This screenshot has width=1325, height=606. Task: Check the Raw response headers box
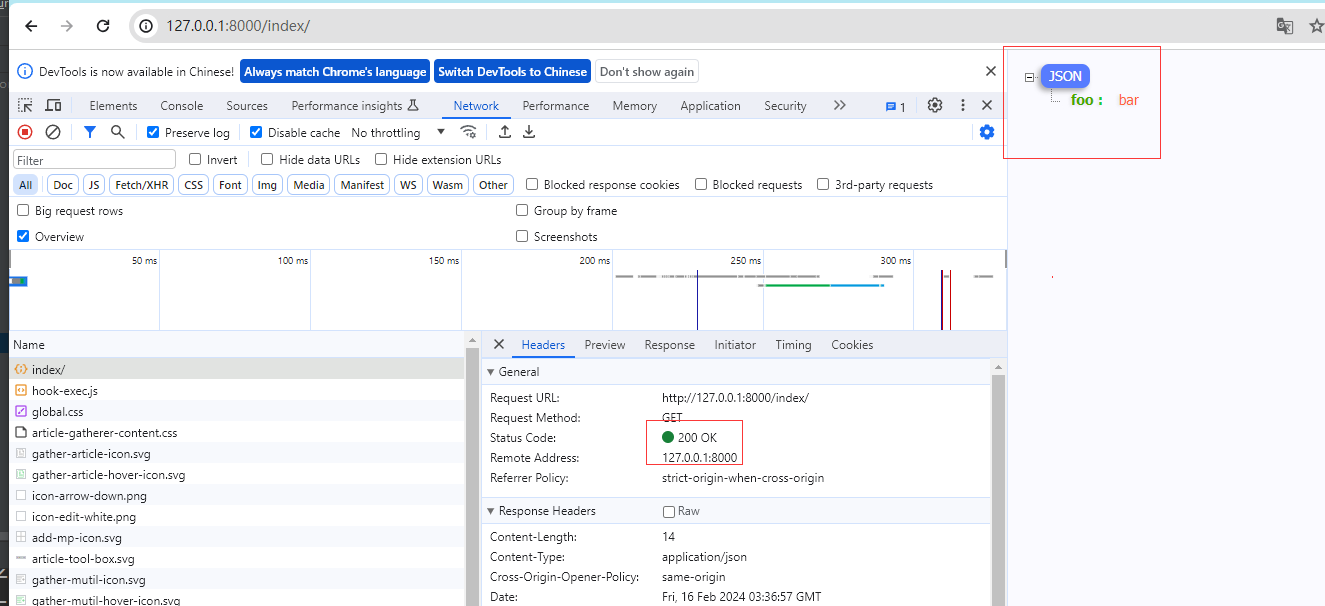tap(669, 511)
